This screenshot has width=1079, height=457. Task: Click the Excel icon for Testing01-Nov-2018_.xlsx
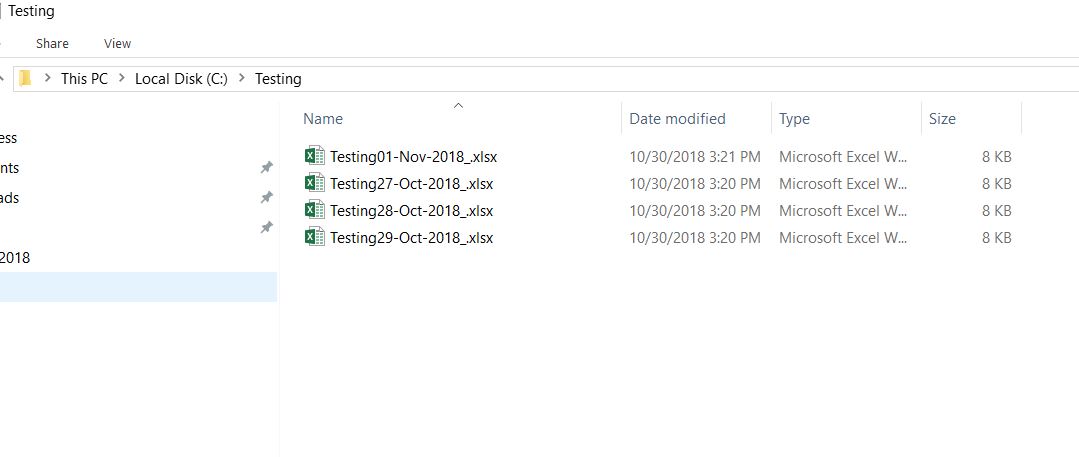[x=314, y=156]
